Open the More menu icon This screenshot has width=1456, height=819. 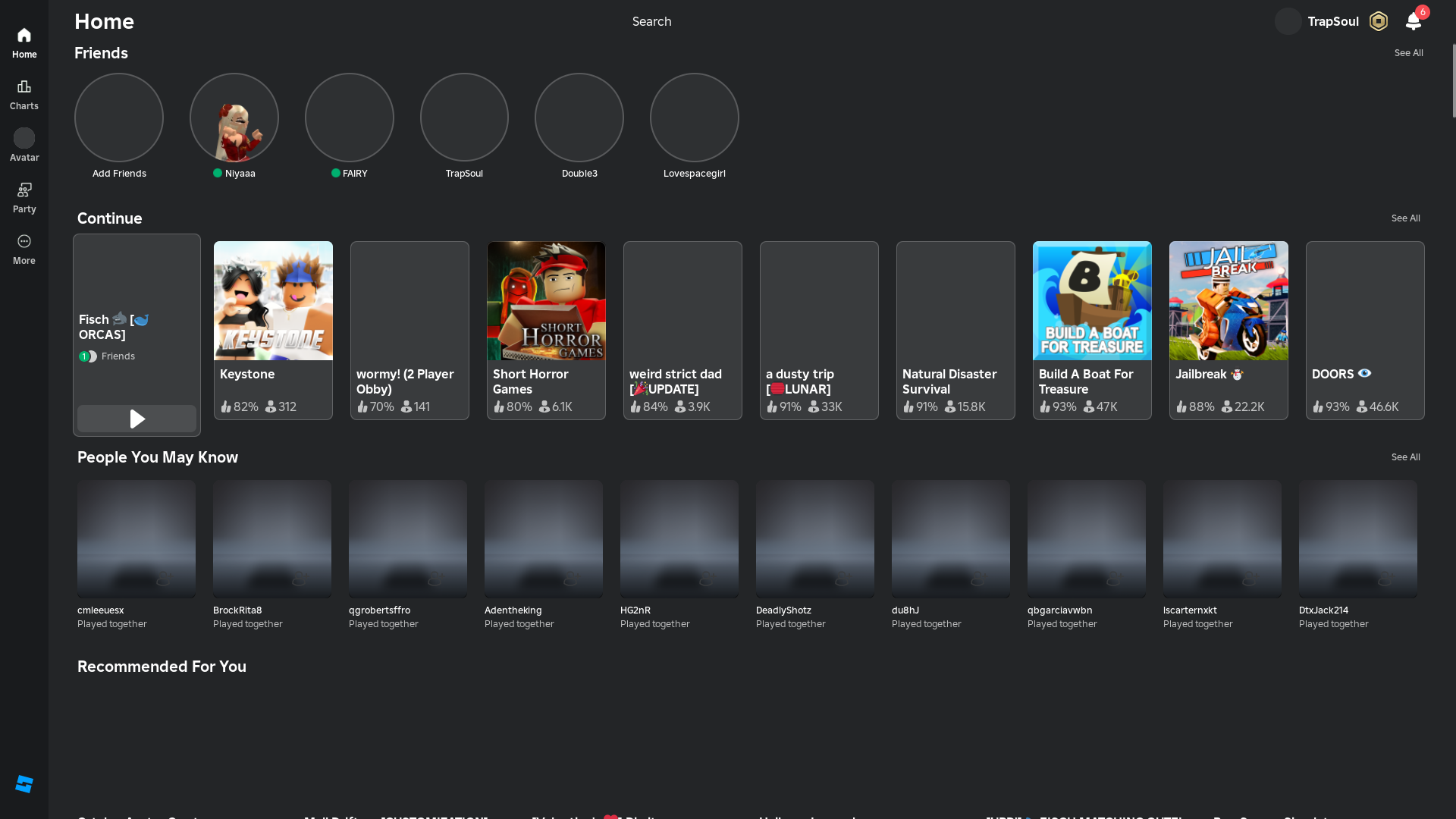coord(24,241)
